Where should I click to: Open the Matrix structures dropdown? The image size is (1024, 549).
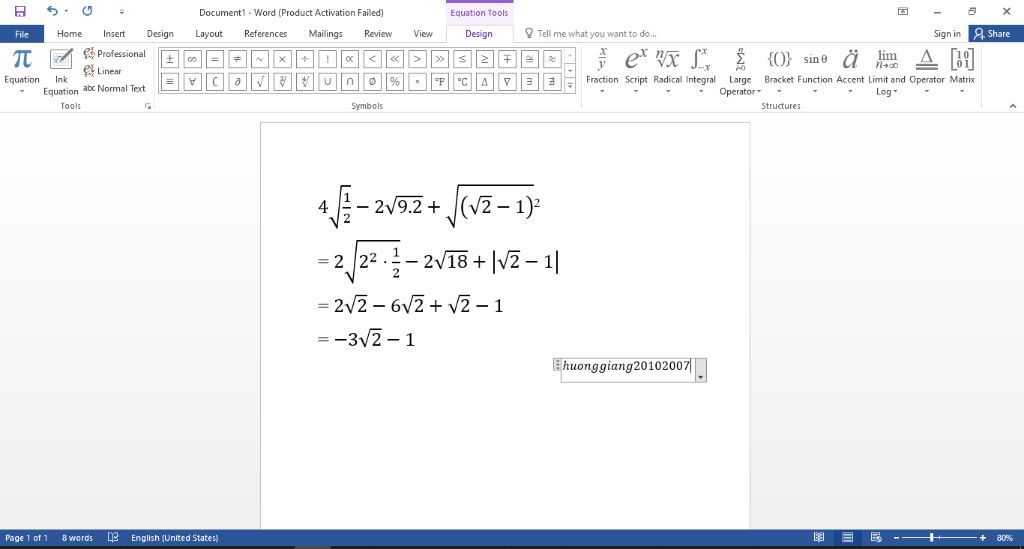click(962, 71)
